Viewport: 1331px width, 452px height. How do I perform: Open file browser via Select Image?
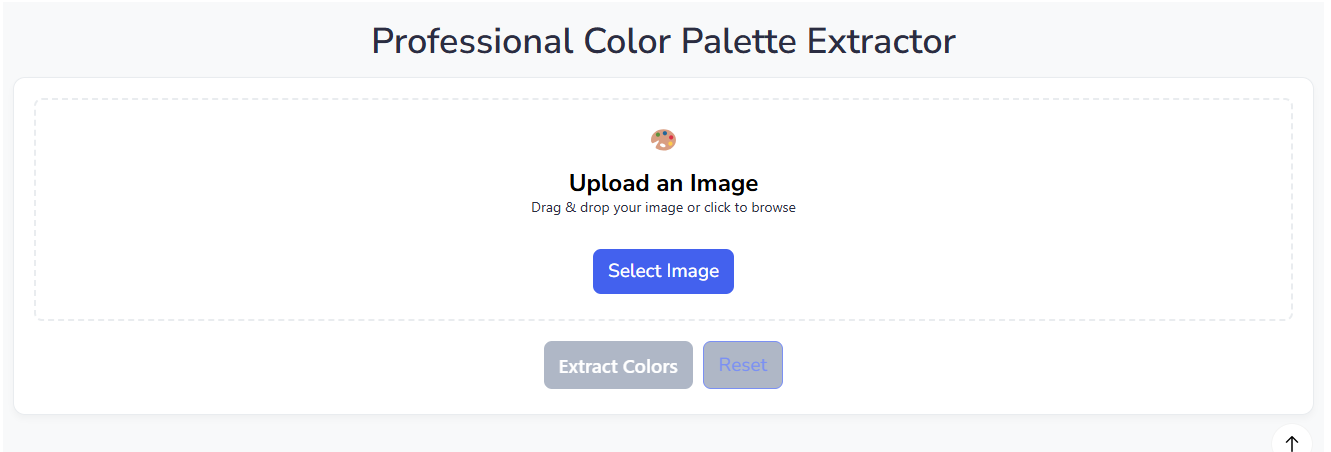(x=663, y=271)
